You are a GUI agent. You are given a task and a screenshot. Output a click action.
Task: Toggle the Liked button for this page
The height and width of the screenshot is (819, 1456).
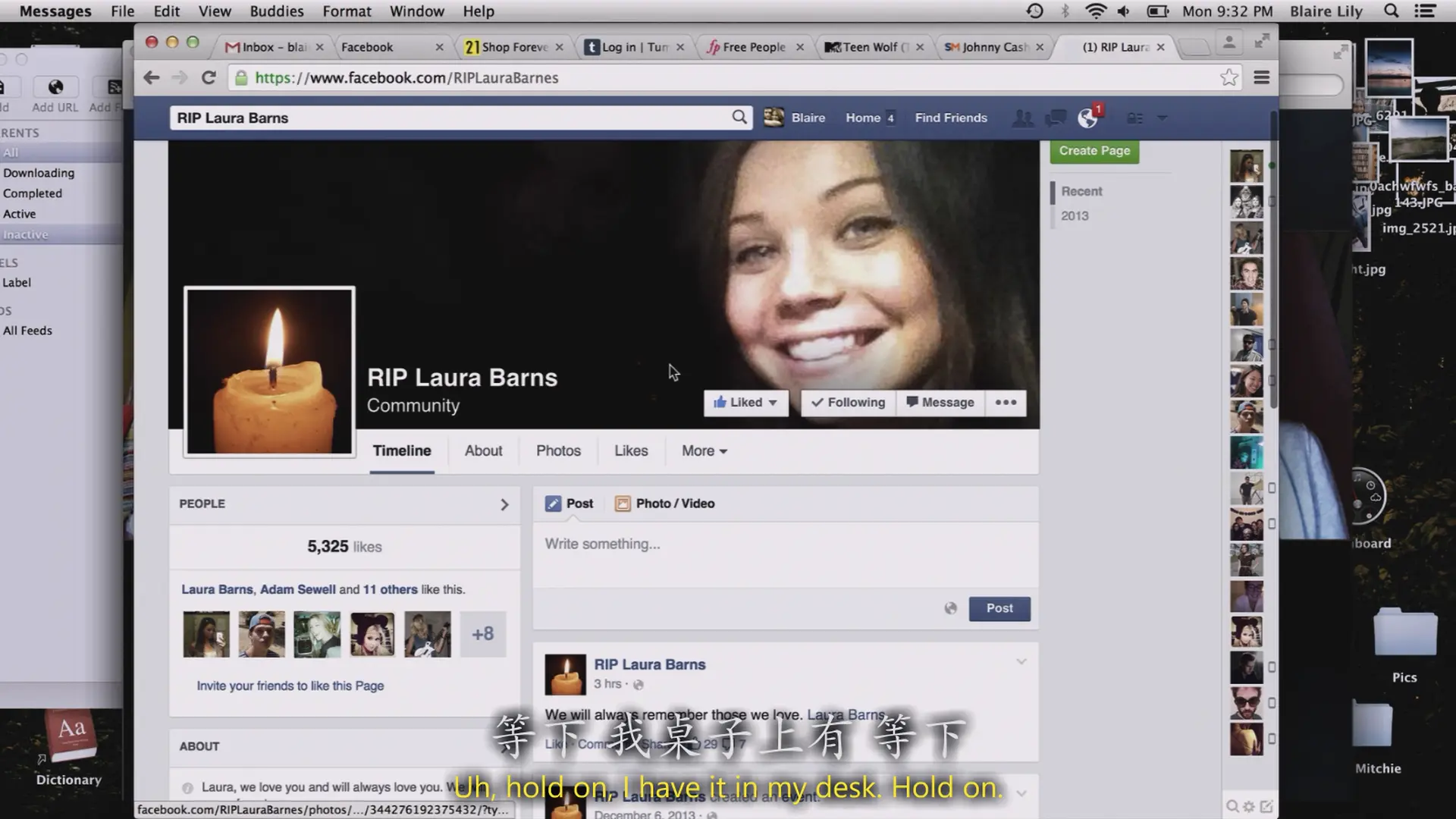[x=745, y=403]
